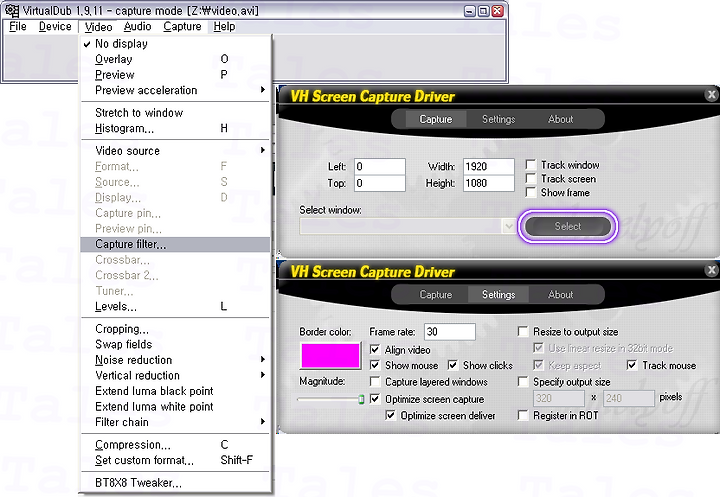Open the Capture menu in menu bar
Viewport: 720px width, 497px height.
tap(182, 27)
